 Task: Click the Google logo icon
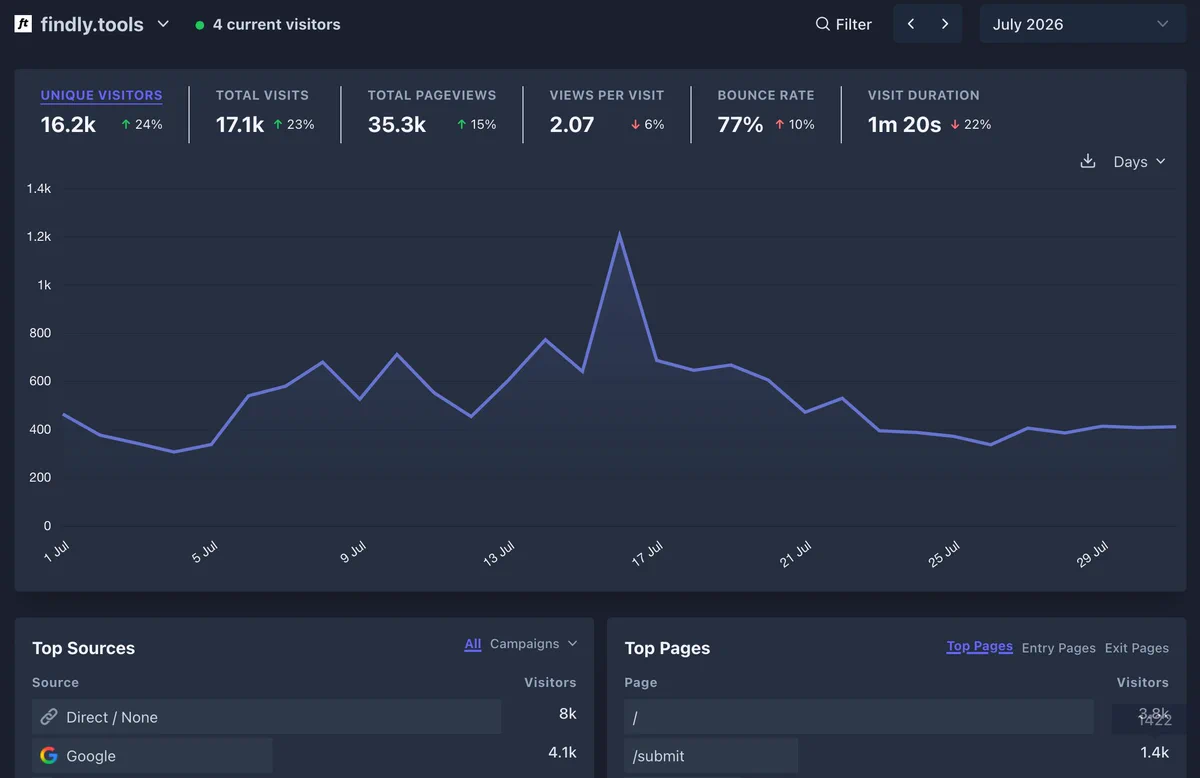point(49,756)
